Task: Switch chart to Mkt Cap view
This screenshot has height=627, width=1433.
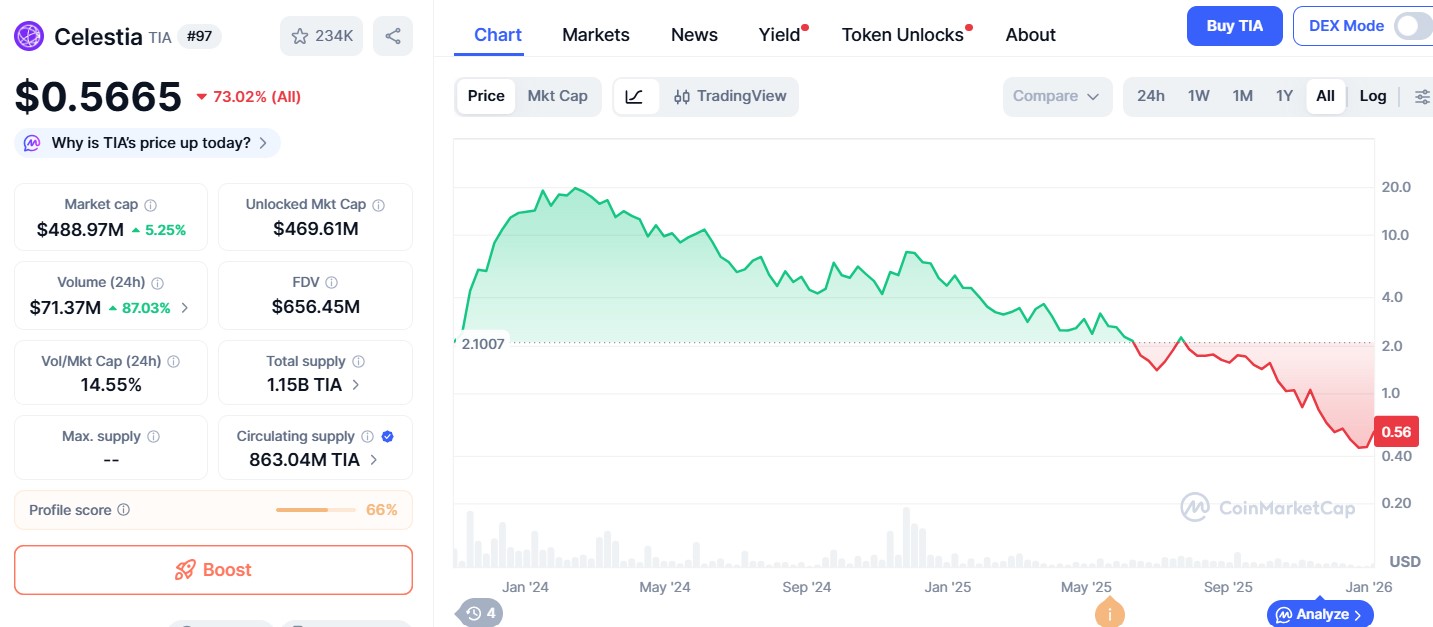Action: click(x=557, y=96)
